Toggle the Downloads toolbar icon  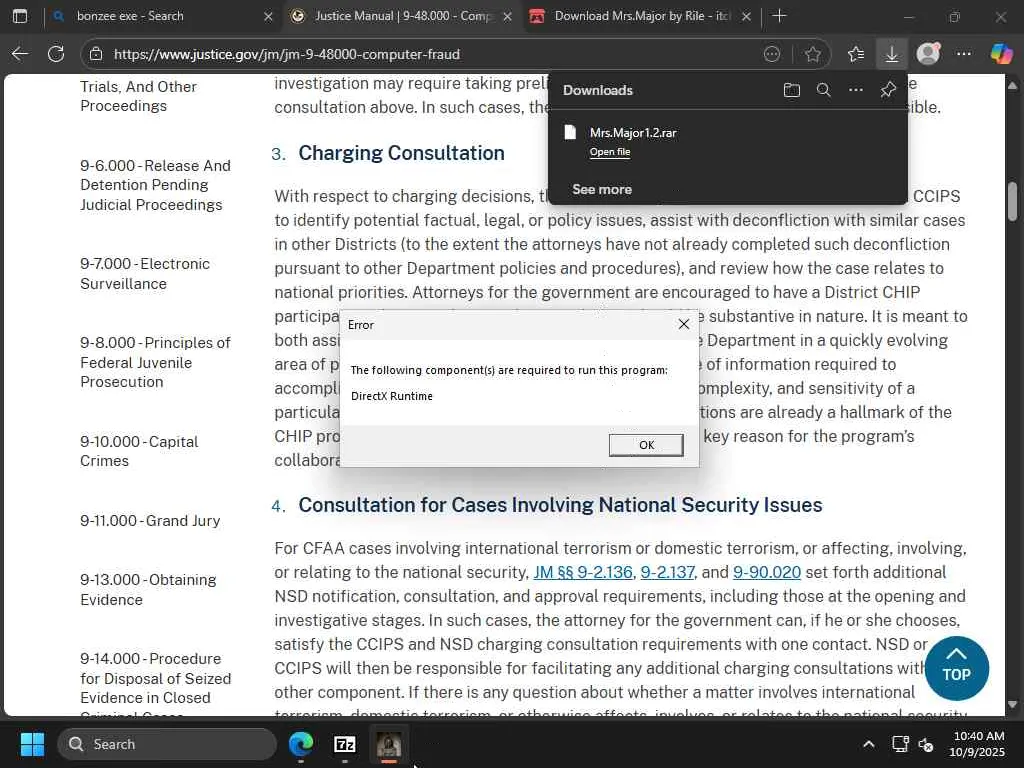pyautogui.click(x=891, y=54)
